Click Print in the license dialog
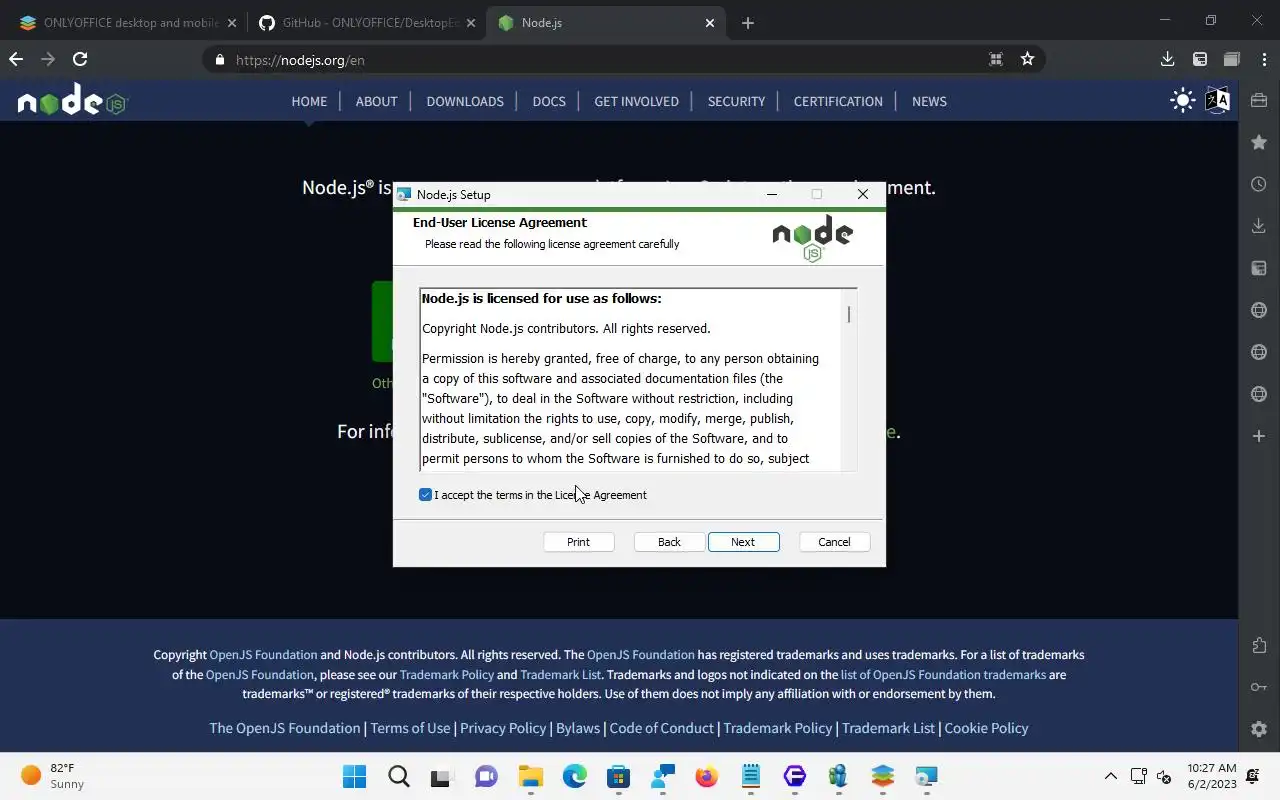 click(x=578, y=541)
